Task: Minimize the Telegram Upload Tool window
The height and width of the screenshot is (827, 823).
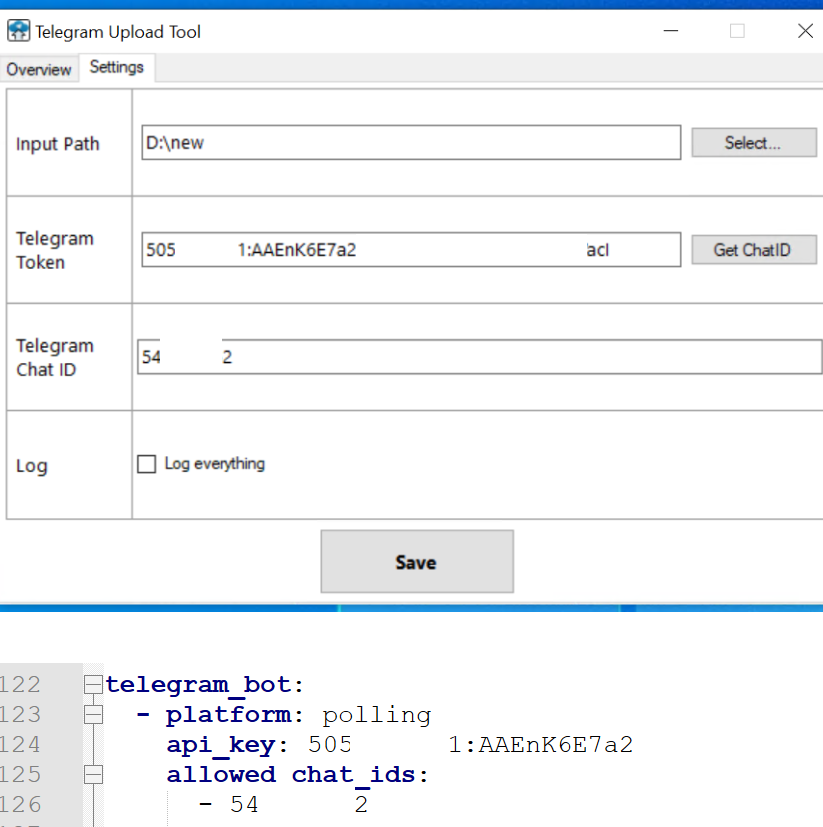Action: coord(671,31)
